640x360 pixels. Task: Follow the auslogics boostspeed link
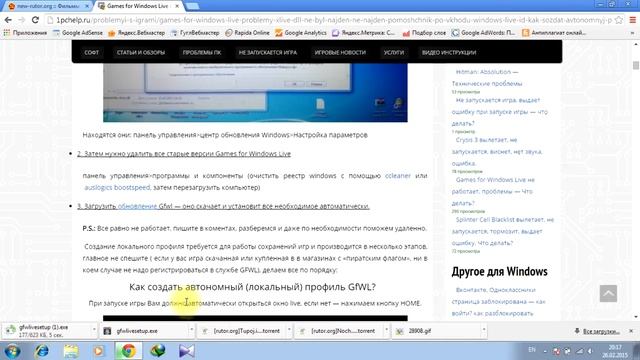(117, 187)
